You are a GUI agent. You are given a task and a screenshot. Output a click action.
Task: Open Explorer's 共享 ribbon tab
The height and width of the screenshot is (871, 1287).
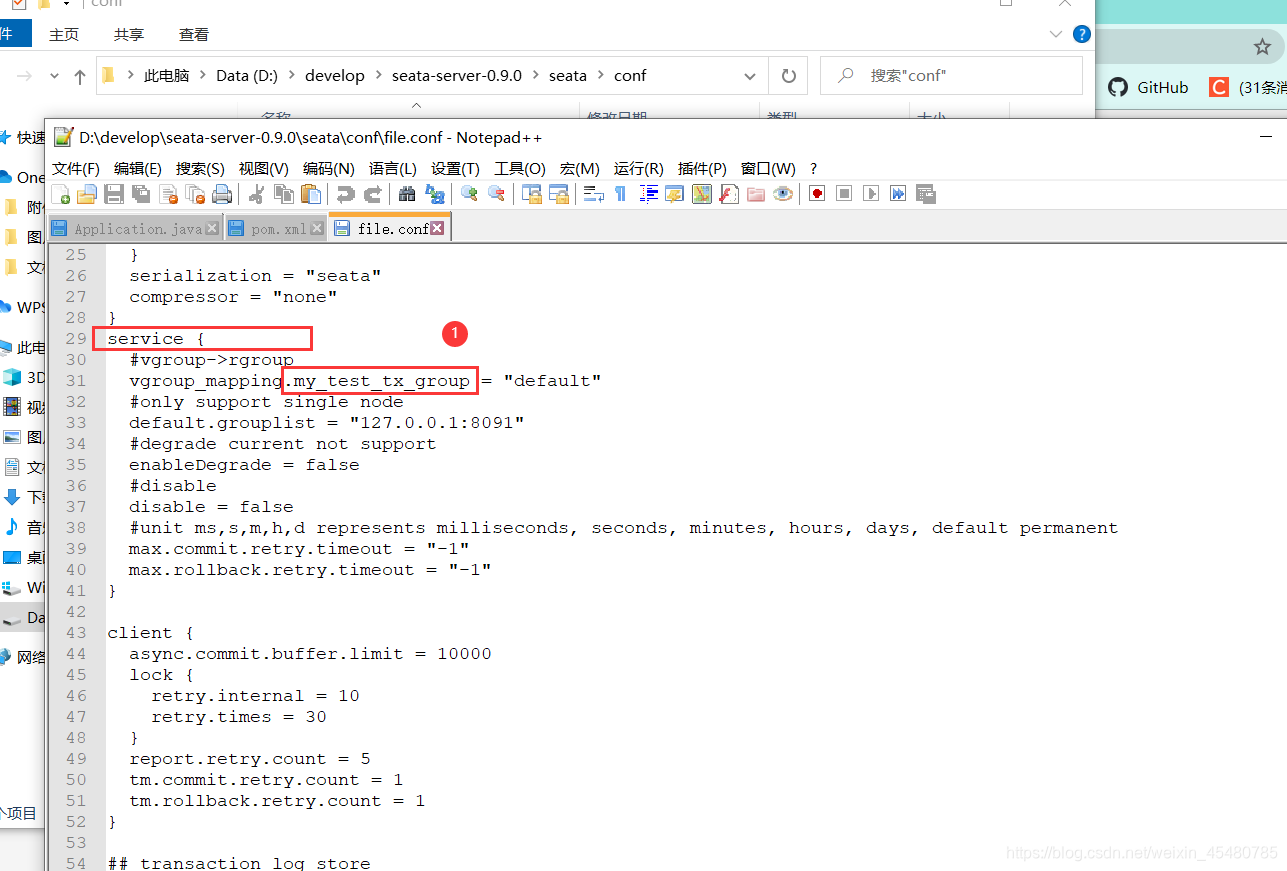[129, 34]
